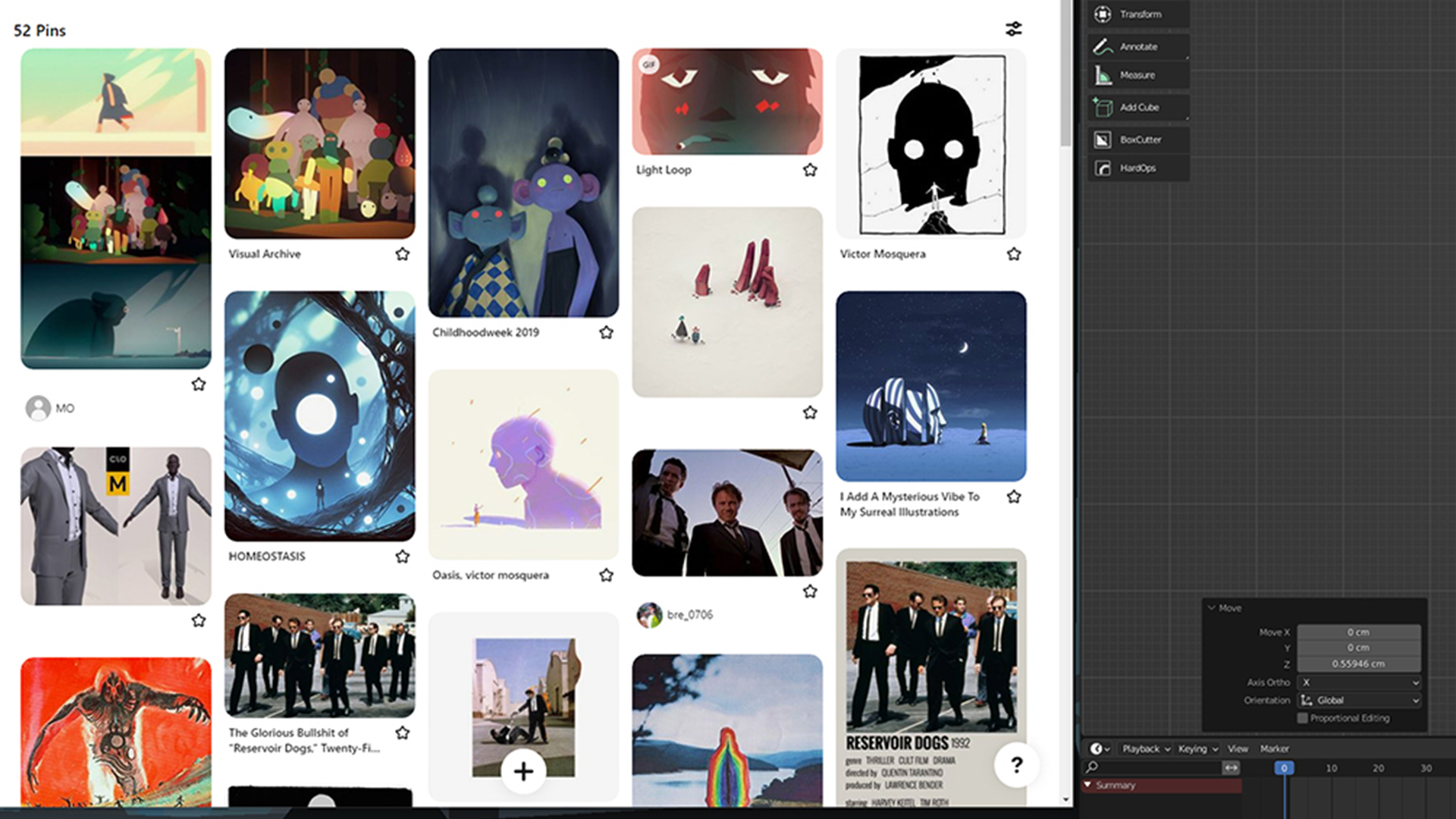Click the current frame 0 marker
1456x819 pixels.
point(1284,768)
